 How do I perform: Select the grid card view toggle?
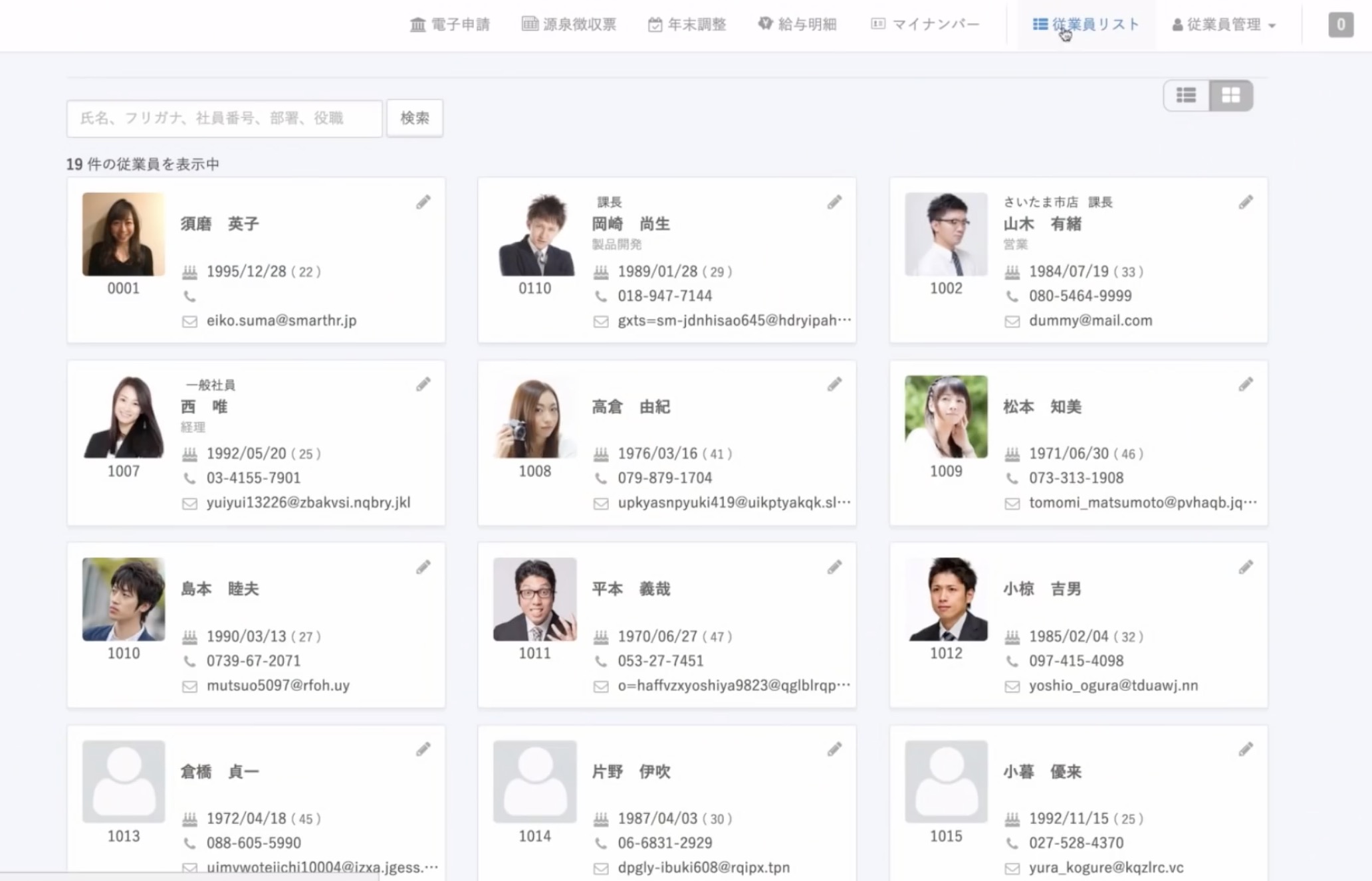coord(1230,96)
